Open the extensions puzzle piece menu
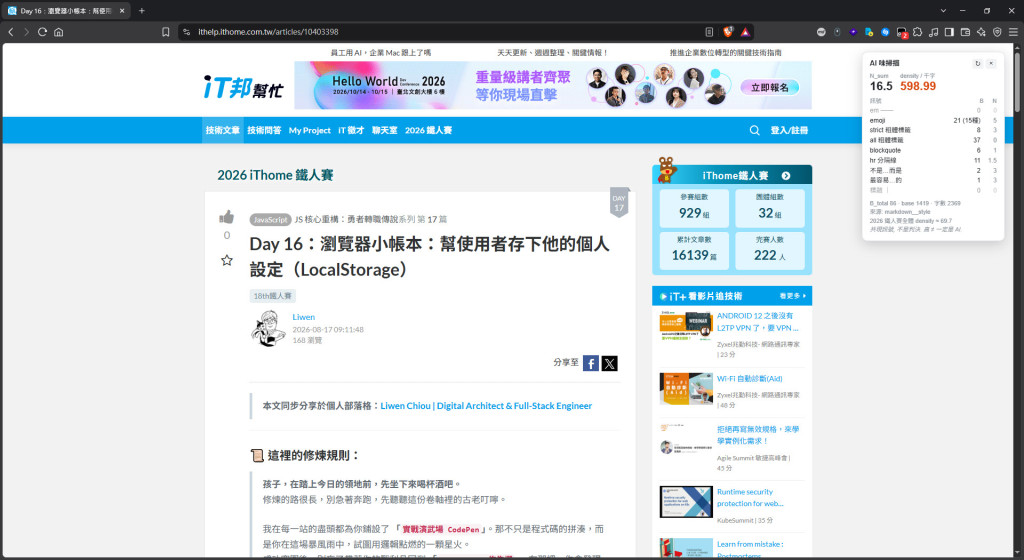 [918, 31]
